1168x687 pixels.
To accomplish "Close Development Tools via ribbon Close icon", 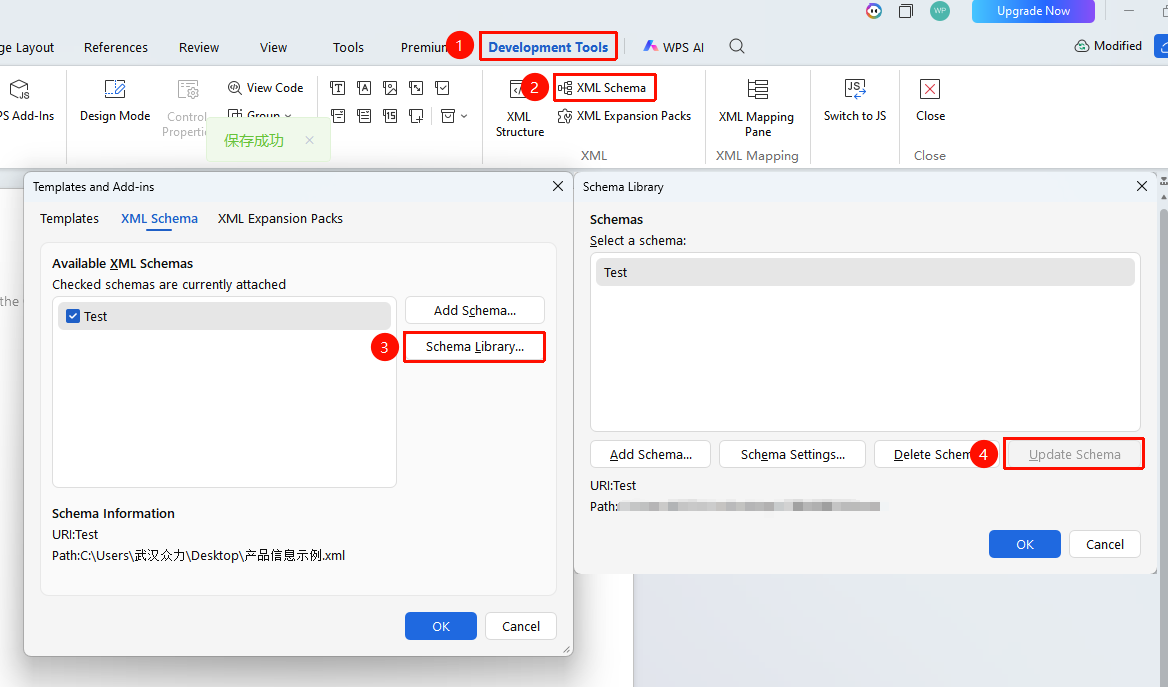I will [930, 101].
